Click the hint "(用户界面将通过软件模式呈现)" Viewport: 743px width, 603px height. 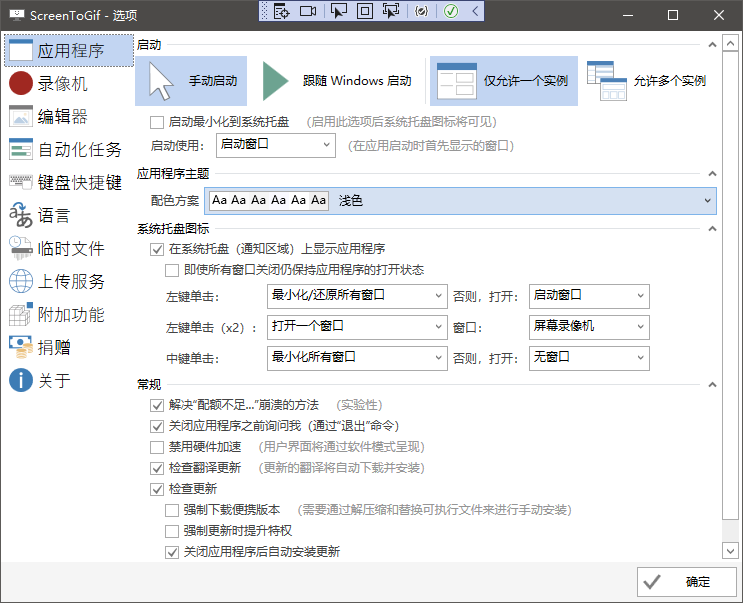click(x=341, y=447)
